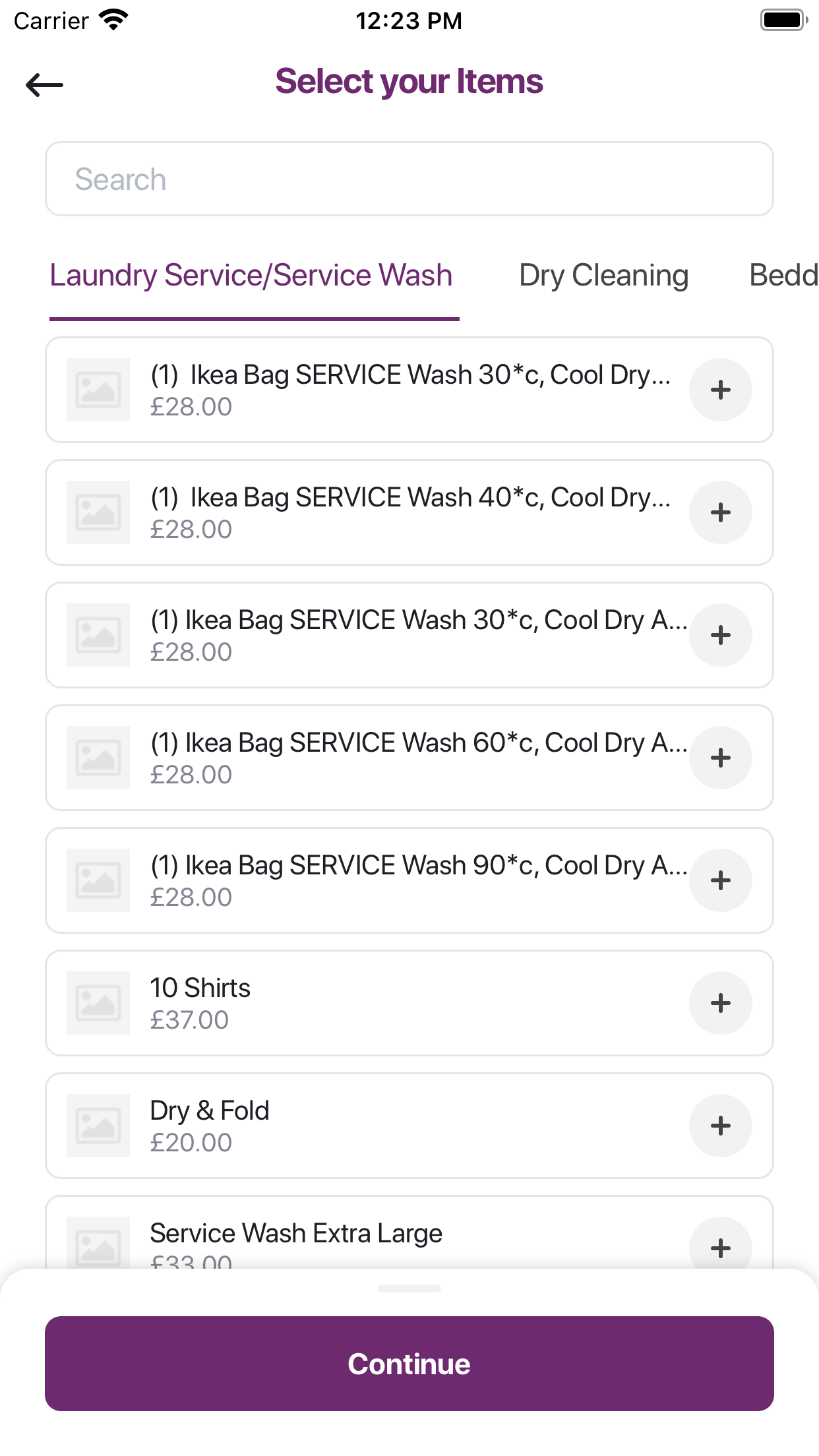This screenshot has width=819, height=1456.
Task: Add Ikea Bag SERVICE Wash 90*c item
Action: click(721, 880)
